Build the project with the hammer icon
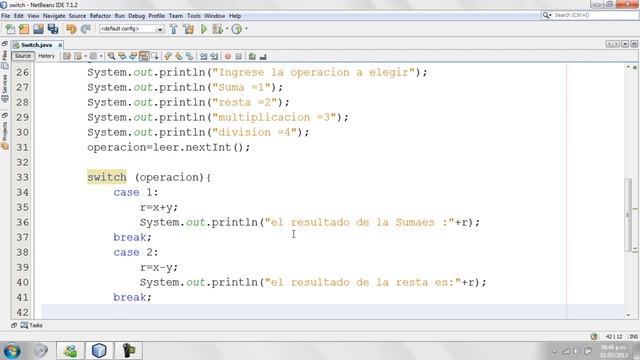Screen dimensions: 640x360 [174, 29]
